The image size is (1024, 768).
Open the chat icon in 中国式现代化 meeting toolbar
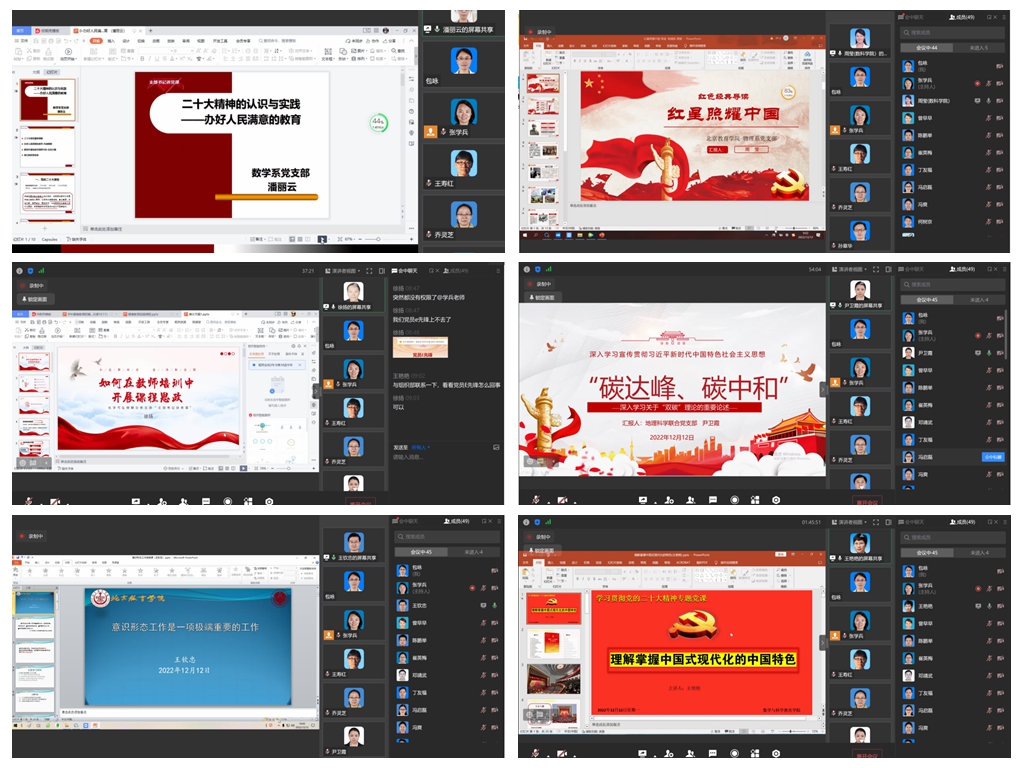(712, 753)
